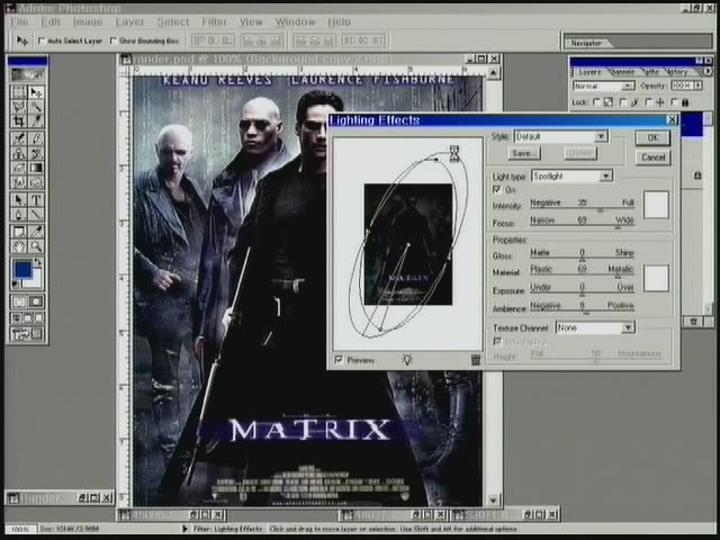Toggle the Preview checkbox
This screenshot has width=720, height=540.
(x=338, y=360)
